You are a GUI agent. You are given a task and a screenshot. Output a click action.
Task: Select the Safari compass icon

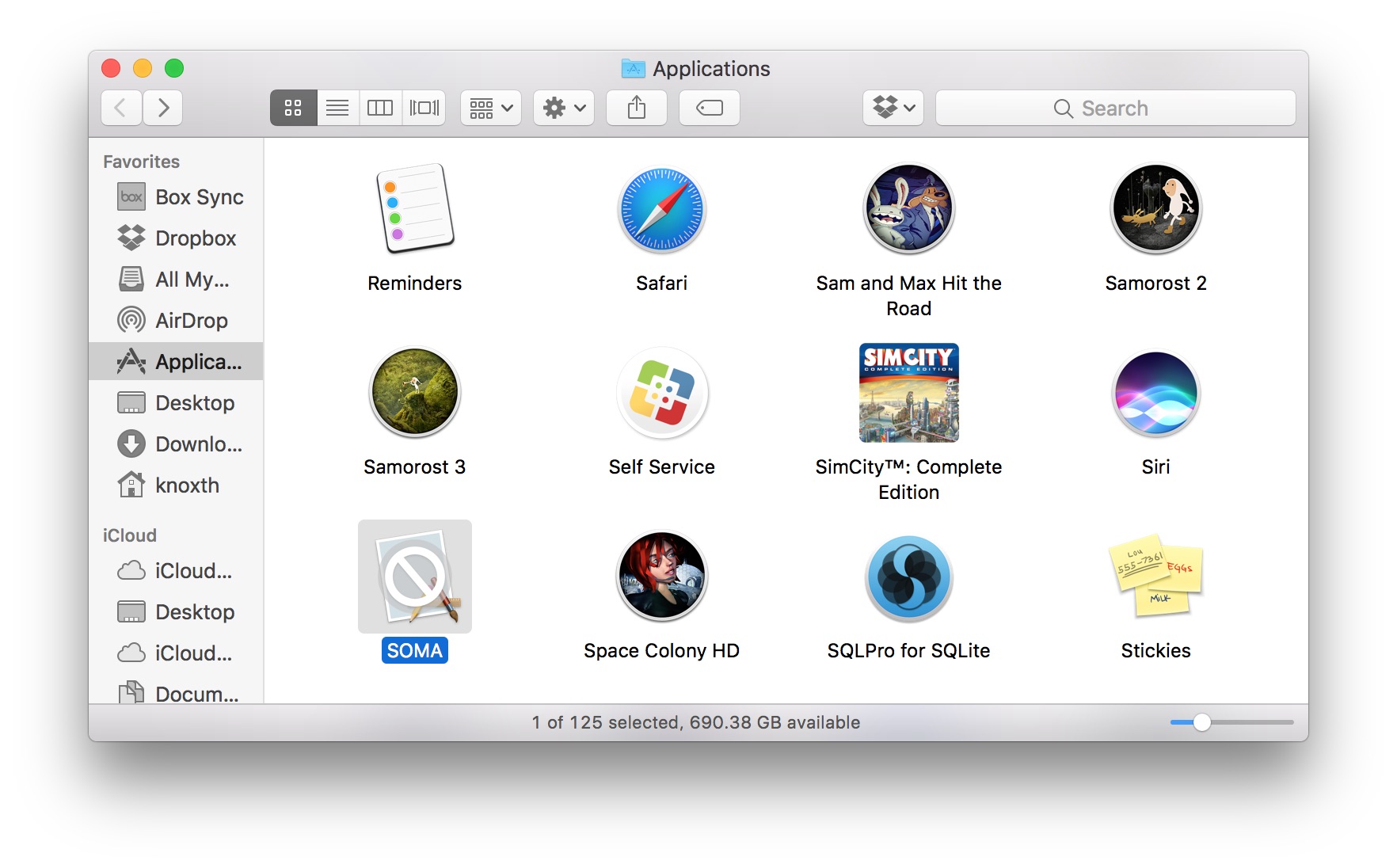coord(661,209)
